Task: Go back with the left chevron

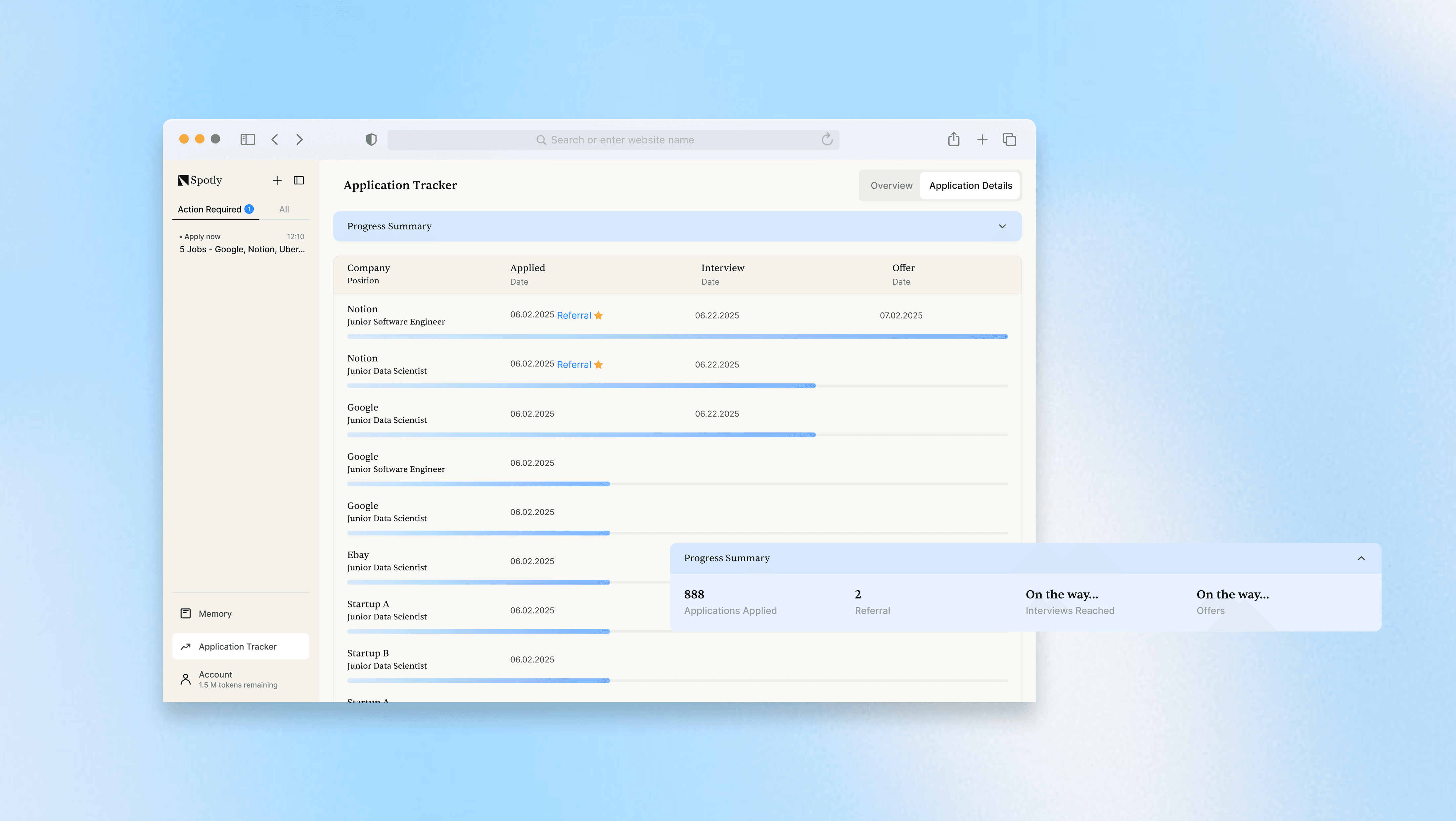Action: [x=275, y=140]
